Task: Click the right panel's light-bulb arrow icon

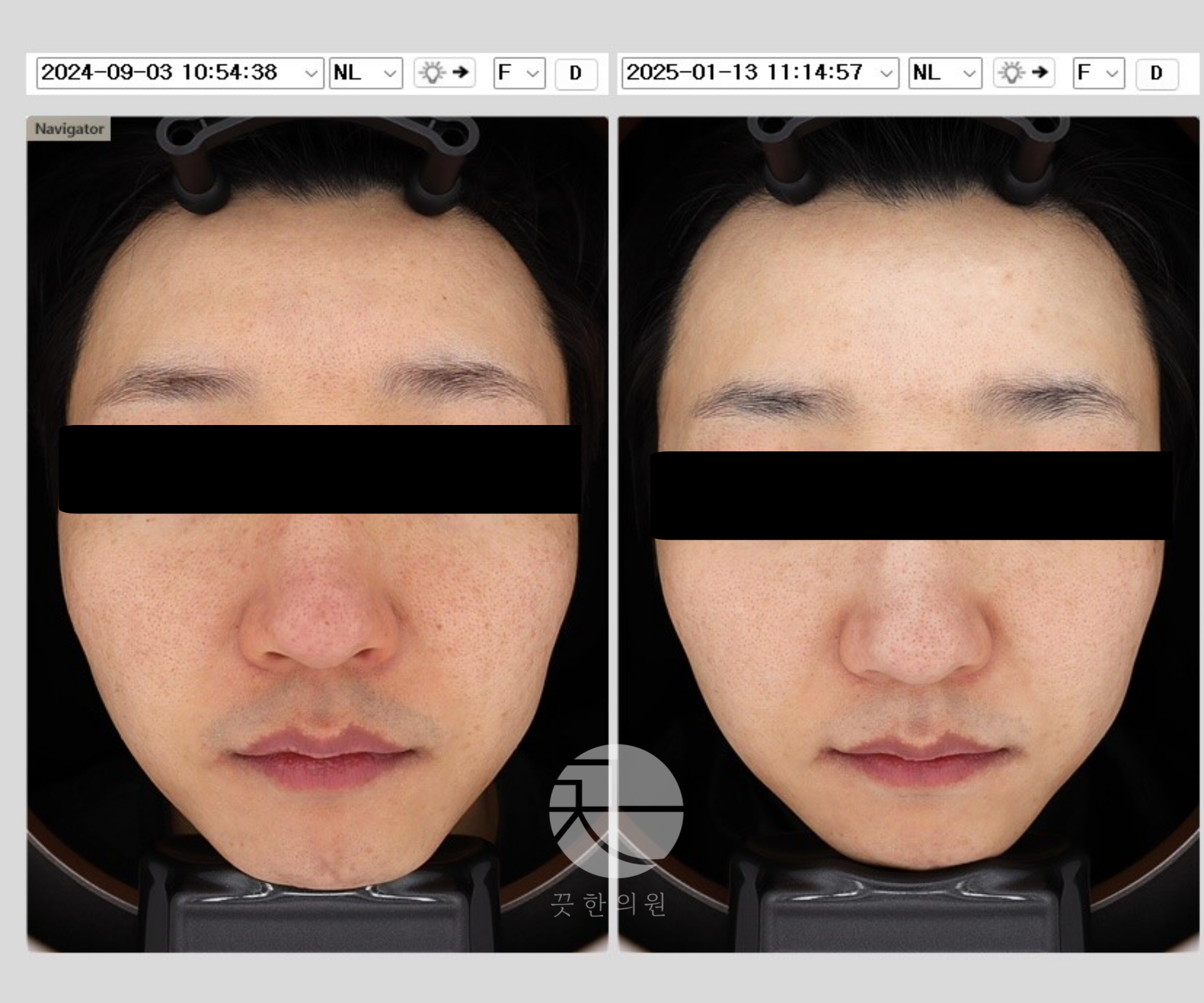Action: pos(1023,73)
